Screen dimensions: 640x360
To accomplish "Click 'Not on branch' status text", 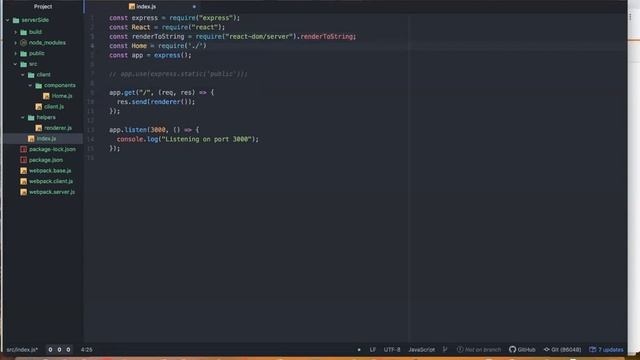I will [483, 349].
